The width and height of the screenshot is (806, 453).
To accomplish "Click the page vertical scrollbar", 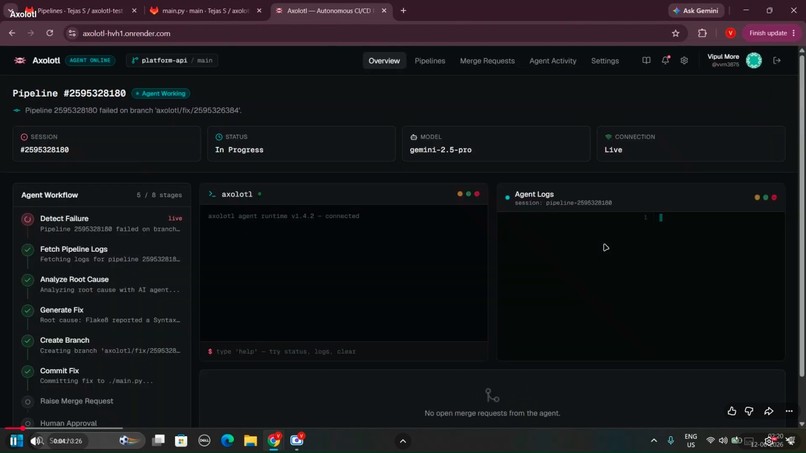I will [x=801, y=216].
